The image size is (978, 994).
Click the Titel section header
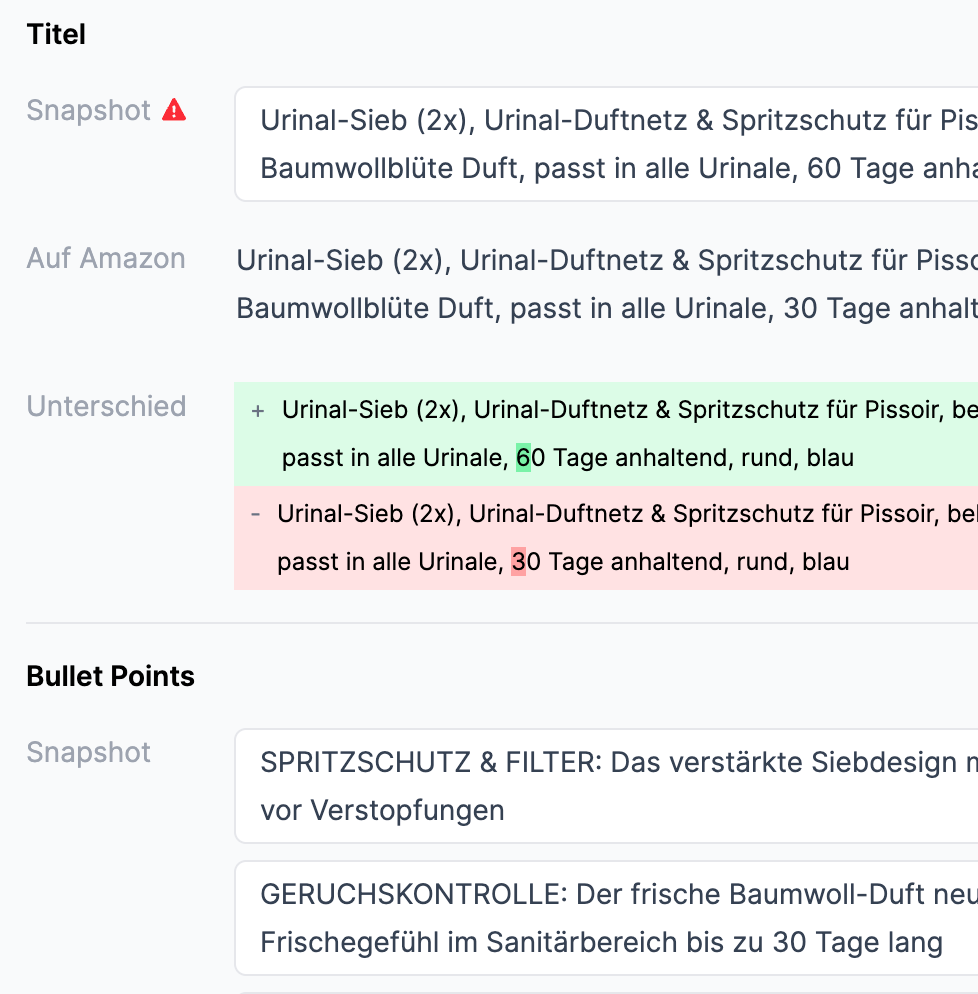tap(55, 33)
